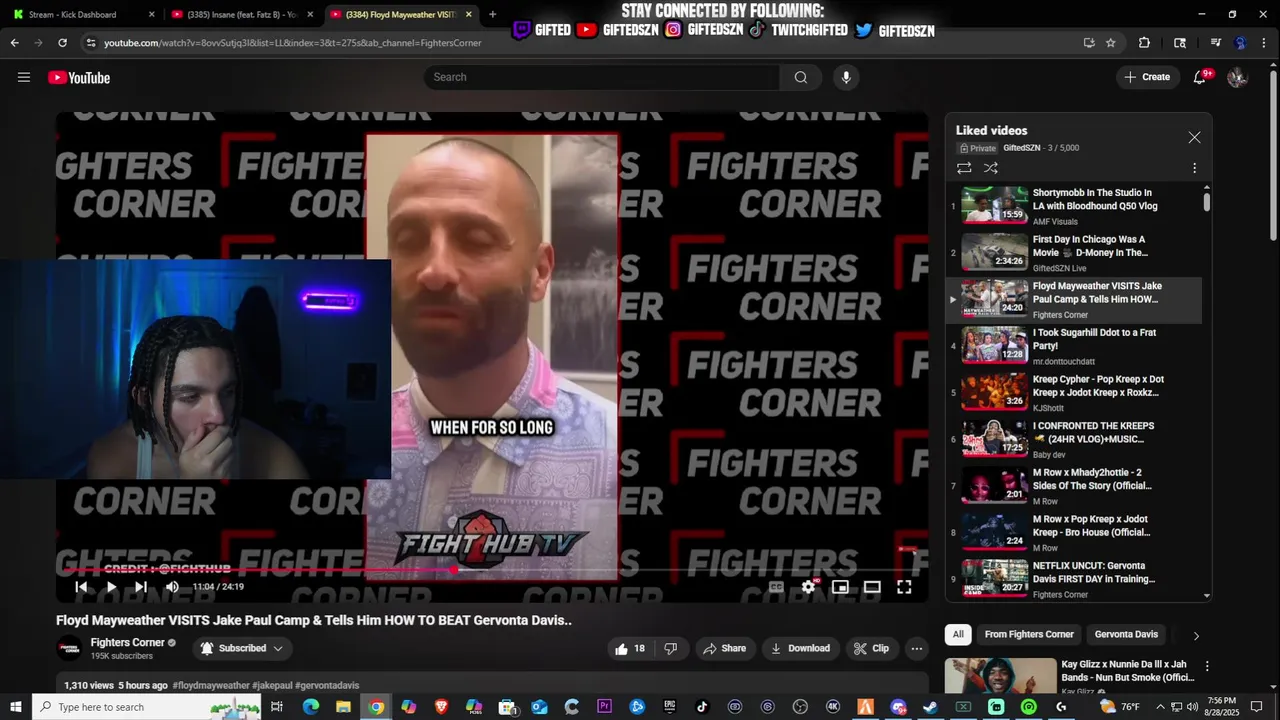Skip to the next video in player
1280x720 pixels.
pyautogui.click(x=141, y=587)
